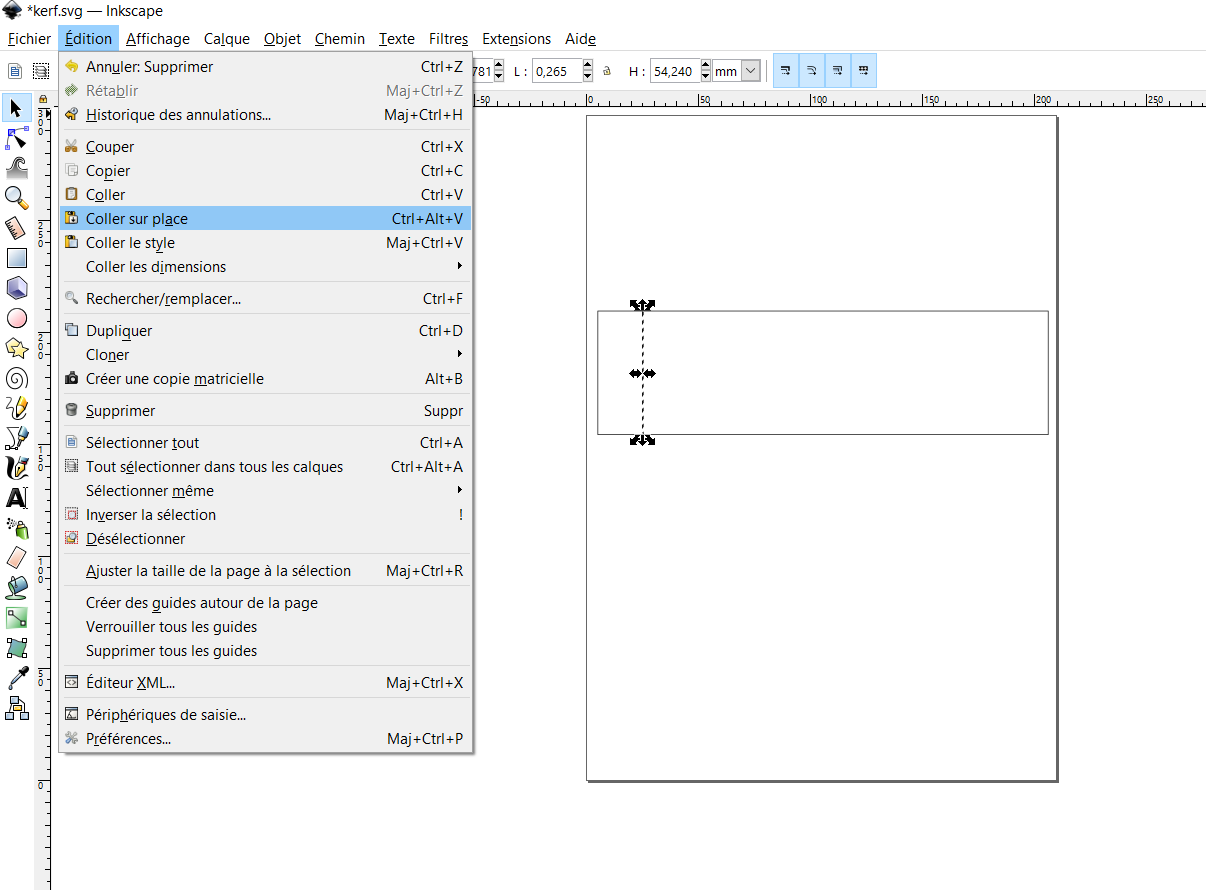Click the L width spinner arrows
1206x890 pixels.
[x=586, y=71]
